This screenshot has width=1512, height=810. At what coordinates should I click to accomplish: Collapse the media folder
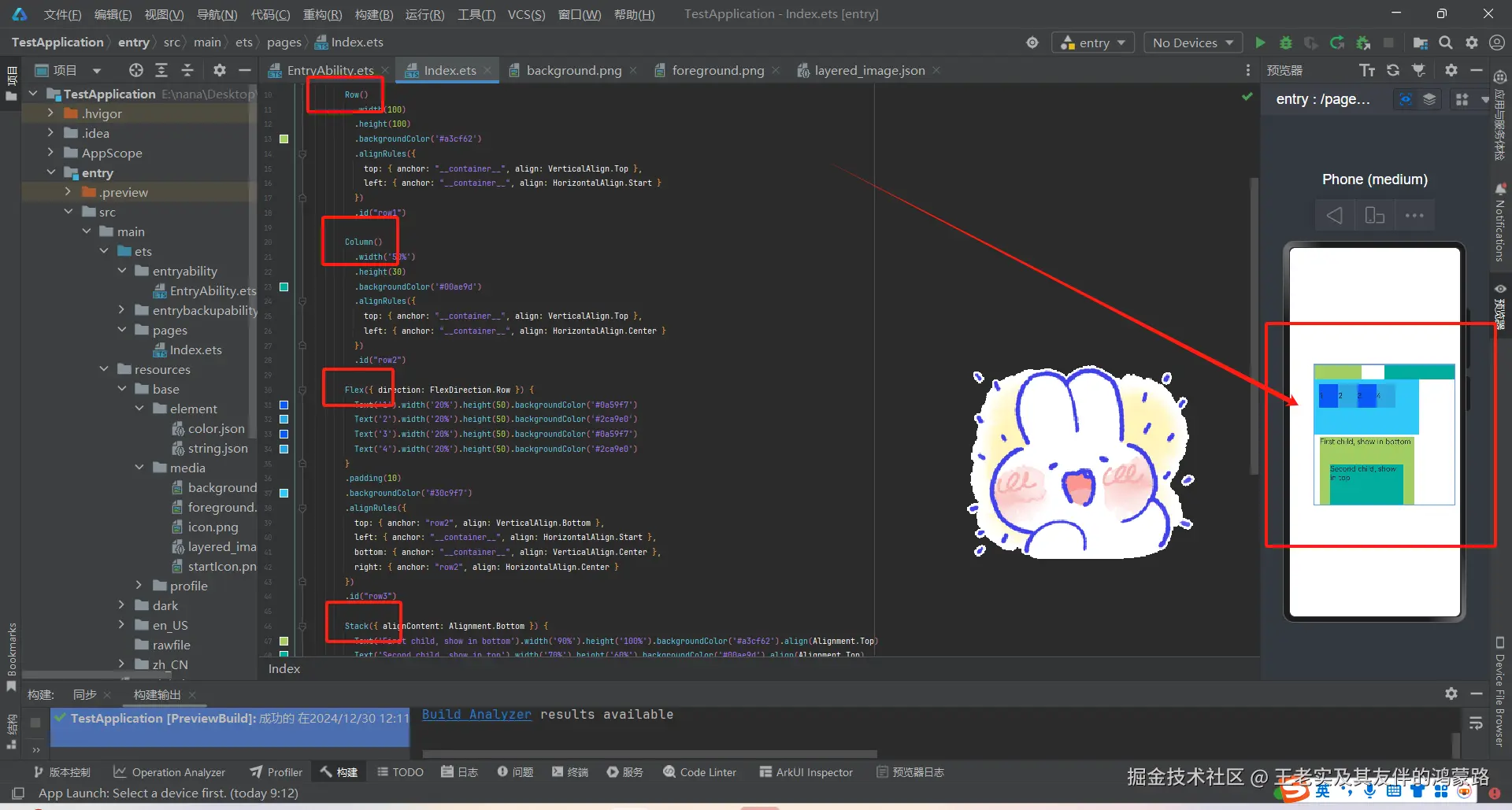(139, 468)
